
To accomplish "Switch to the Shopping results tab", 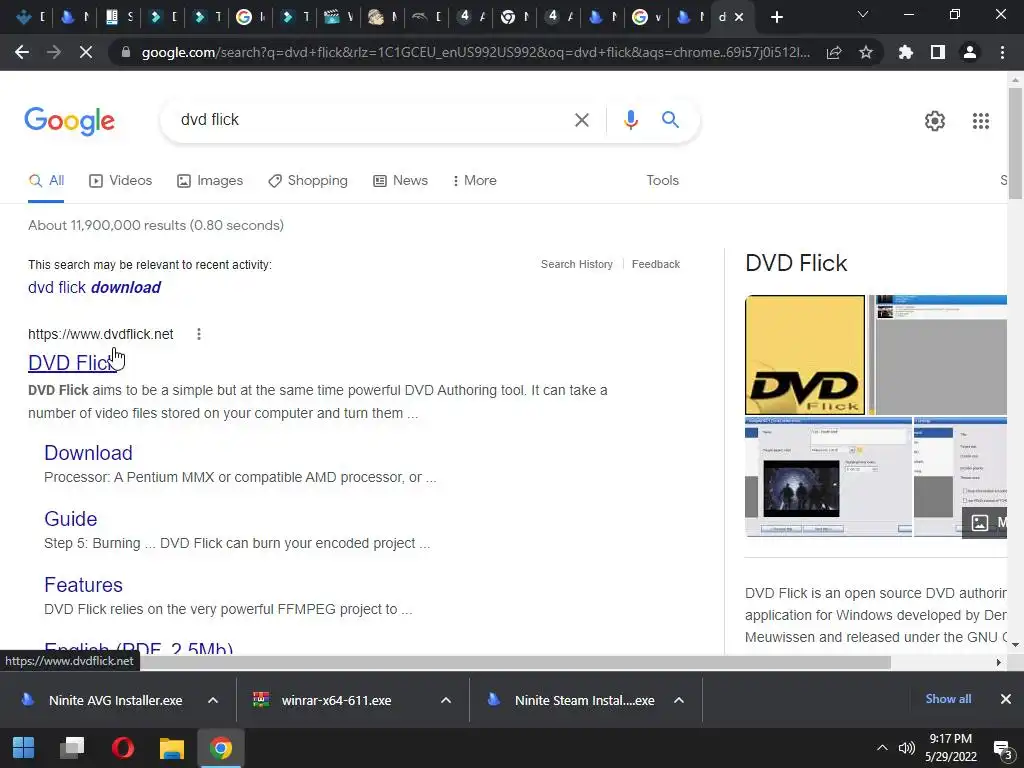I will [x=308, y=181].
